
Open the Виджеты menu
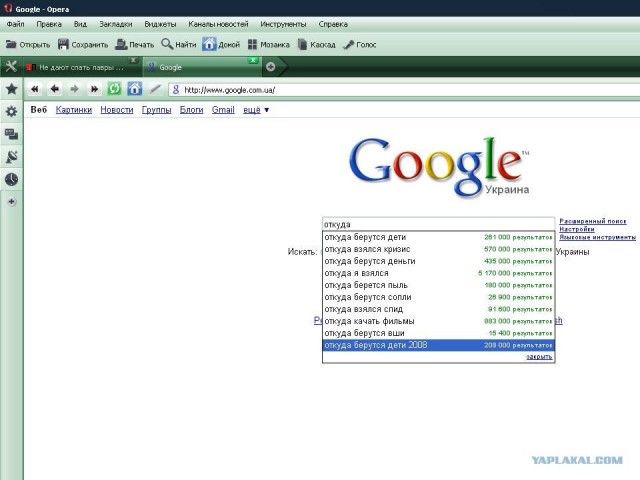160,24
